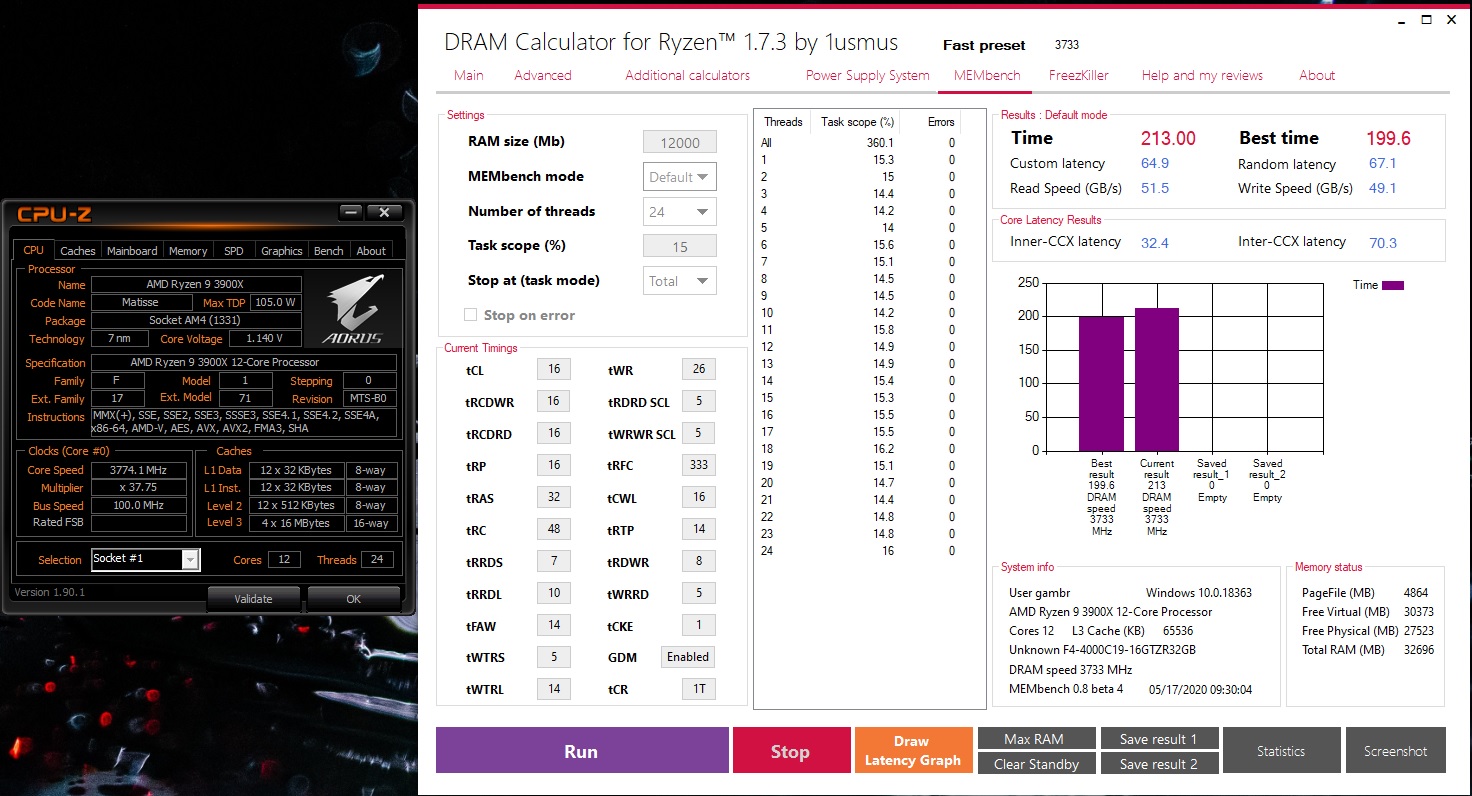Click the red Stop button
Image resolution: width=1472 pixels, height=796 pixels.
[790, 751]
